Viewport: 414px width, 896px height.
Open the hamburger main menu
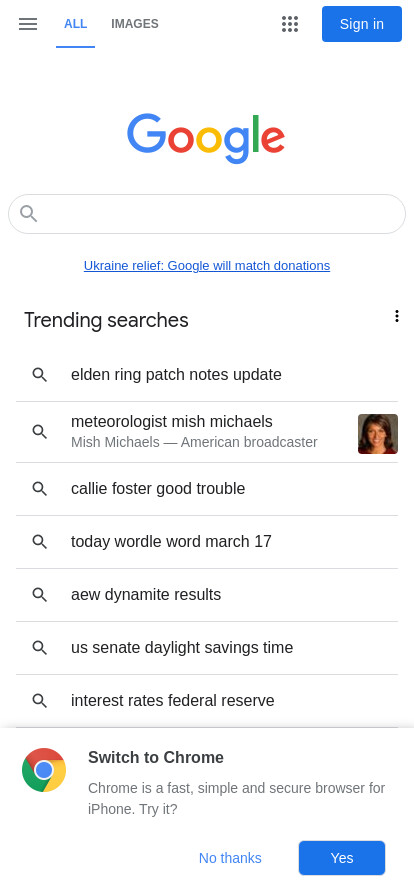pyautogui.click(x=27, y=24)
